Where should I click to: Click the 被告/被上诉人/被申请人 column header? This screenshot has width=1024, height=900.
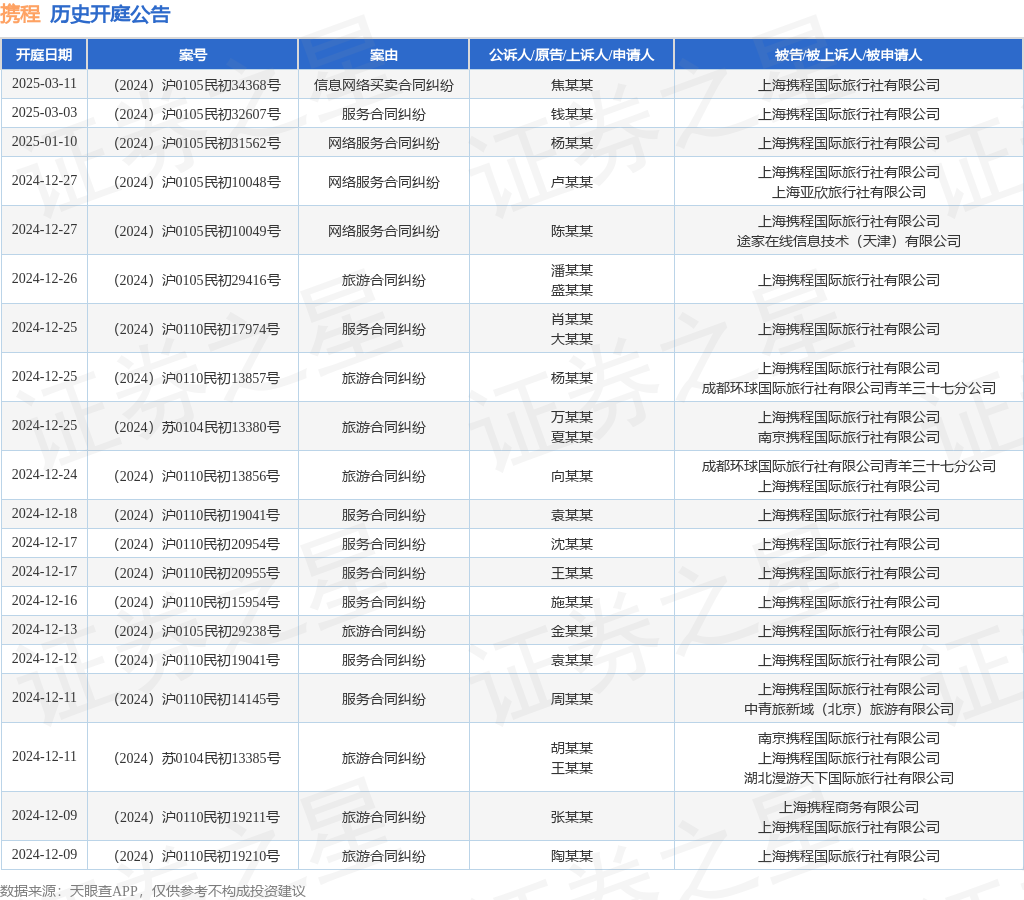tap(848, 55)
